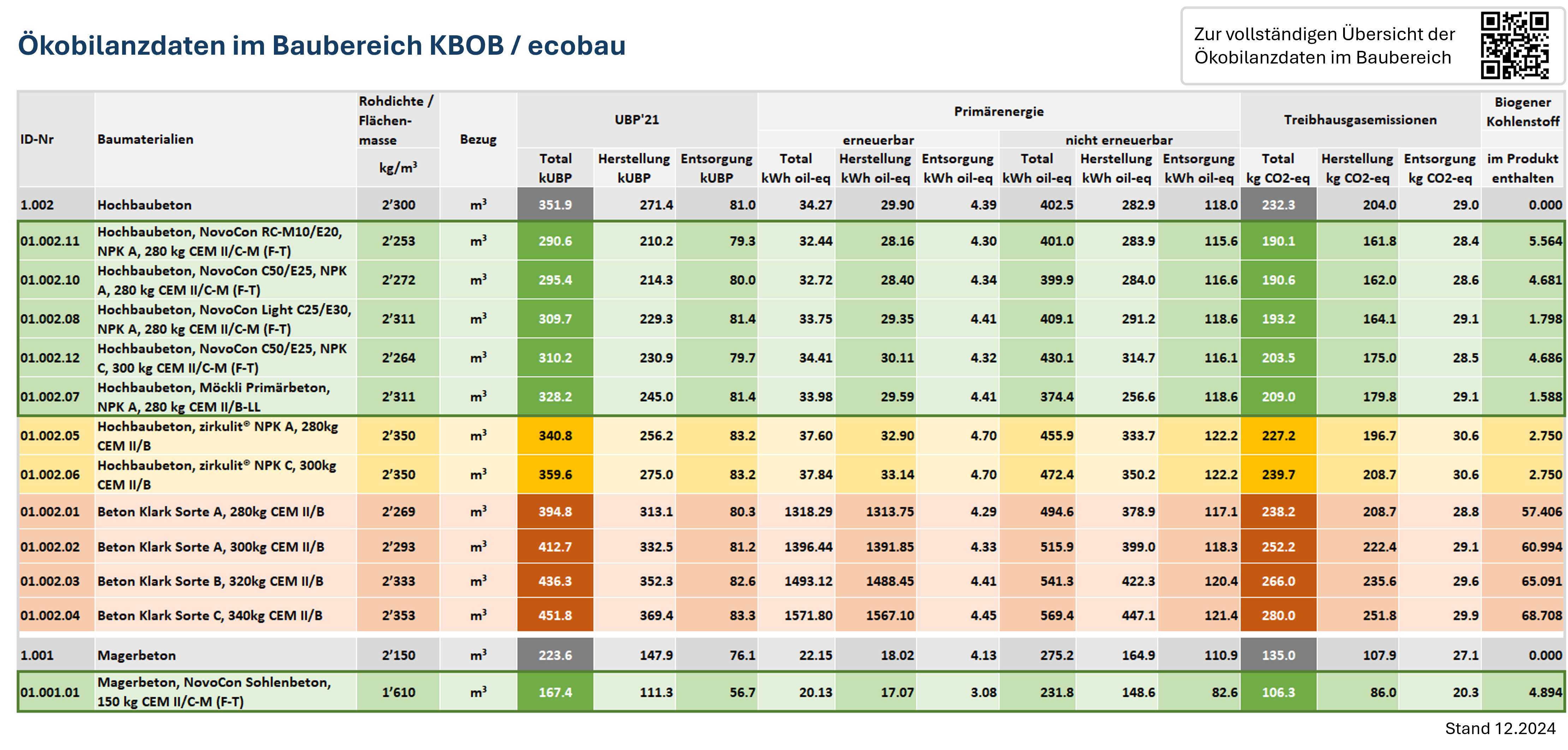1568x750 pixels.
Task: Click the 'kg/m³' unit header
Action: 398,167
